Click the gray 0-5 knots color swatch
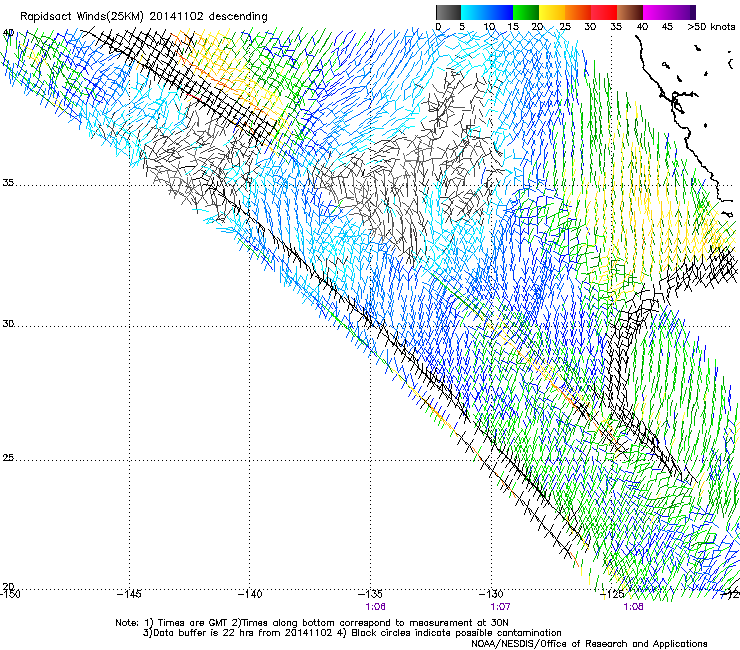 pos(448,12)
